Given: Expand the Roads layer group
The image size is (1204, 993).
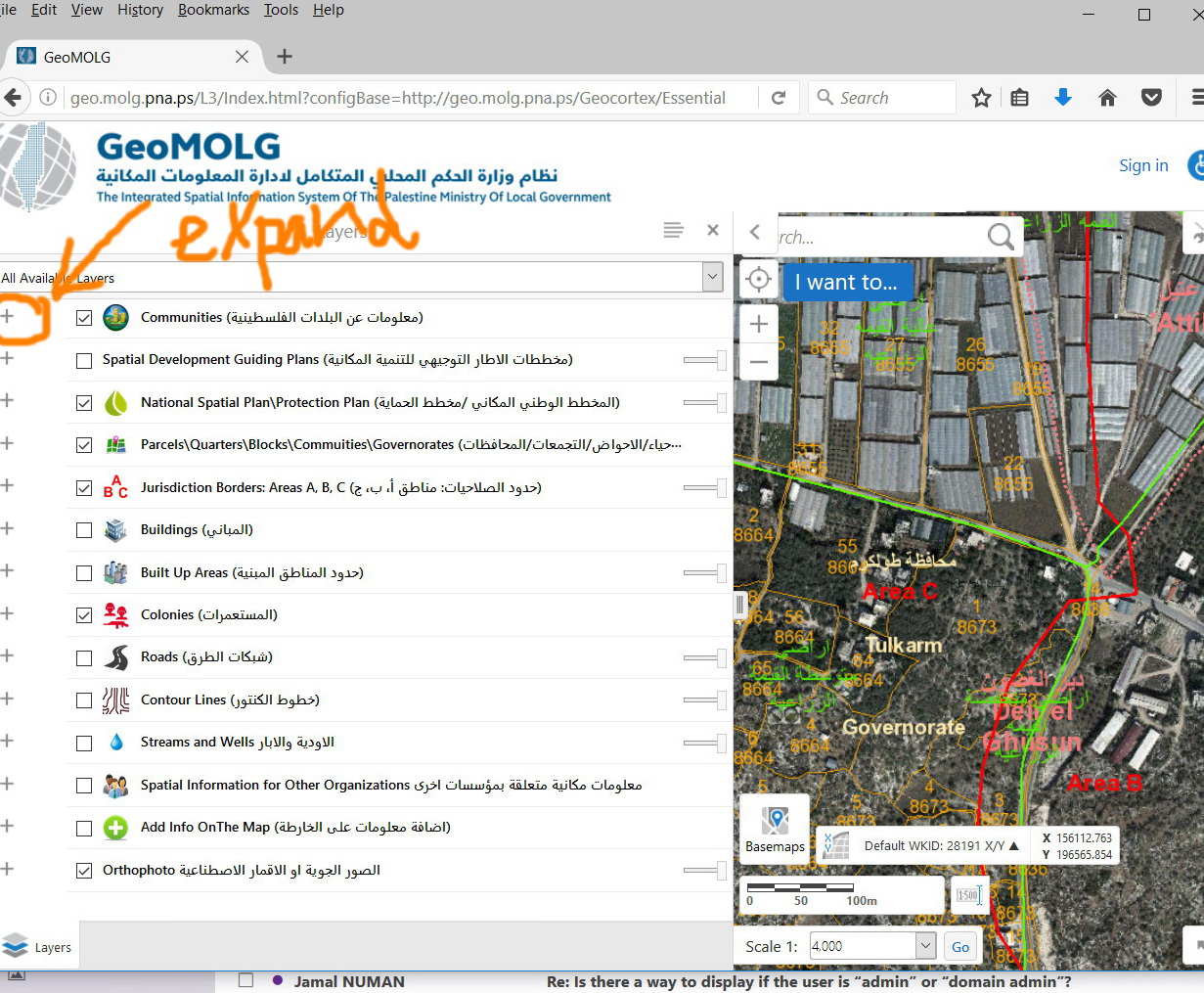Looking at the screenshot, I should (x=7, y=655).
